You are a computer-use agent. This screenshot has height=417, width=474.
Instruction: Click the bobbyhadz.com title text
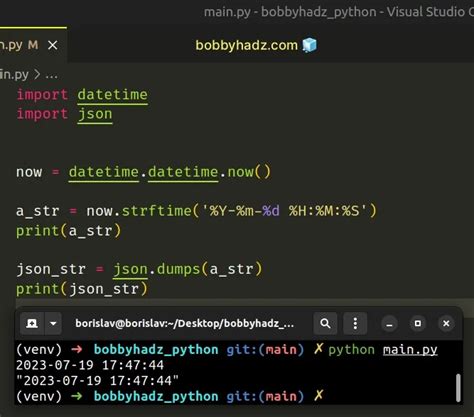(246, 45)
